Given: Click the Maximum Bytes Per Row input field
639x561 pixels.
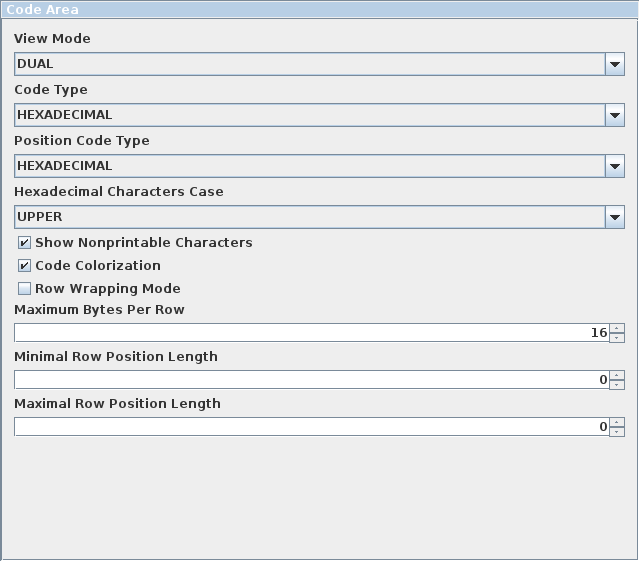Looking at the screenshot, I should point(312,333).
